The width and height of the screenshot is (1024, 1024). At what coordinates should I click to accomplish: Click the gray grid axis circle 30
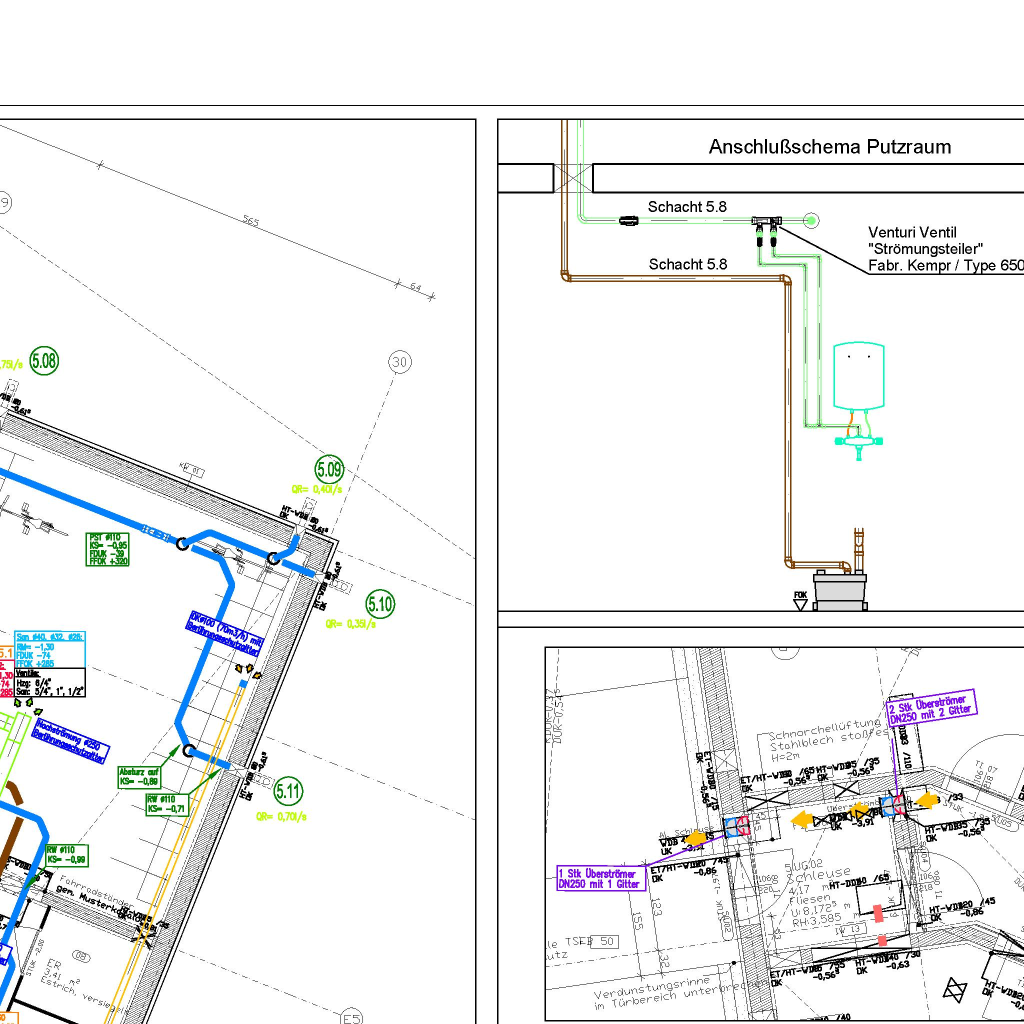coord(400,362)
